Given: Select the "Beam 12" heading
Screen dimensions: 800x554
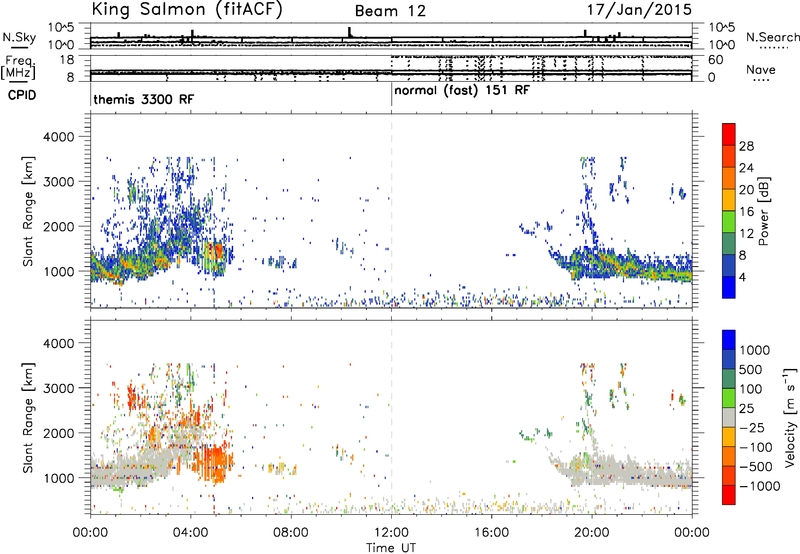Looking at the screenshot, I should (390, 11).
